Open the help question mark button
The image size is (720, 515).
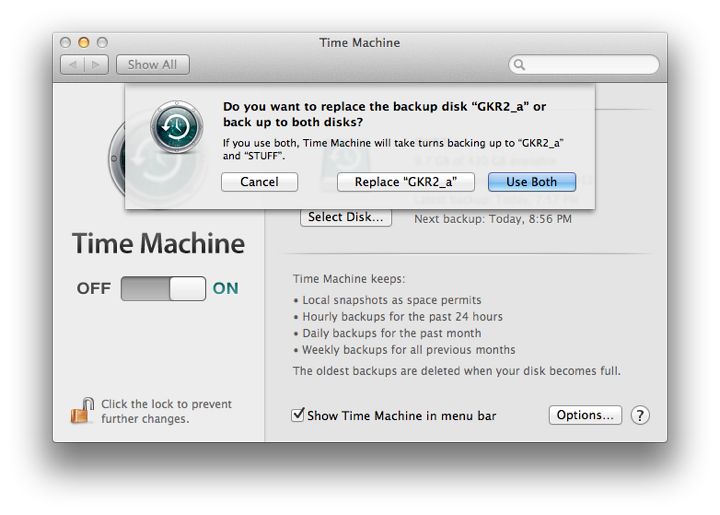(x=640, y=415)
